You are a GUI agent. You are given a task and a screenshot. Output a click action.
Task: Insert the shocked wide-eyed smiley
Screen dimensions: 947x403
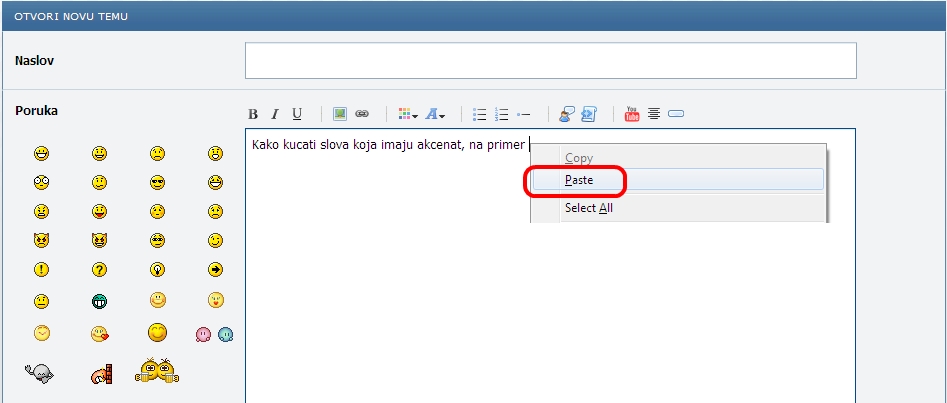pos(42,182)
